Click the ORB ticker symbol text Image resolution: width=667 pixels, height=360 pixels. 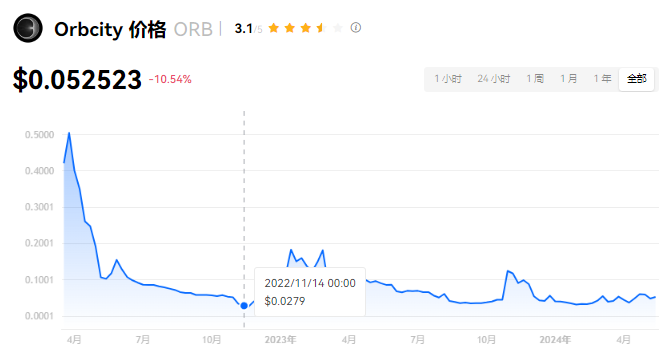tap(193, 29)
